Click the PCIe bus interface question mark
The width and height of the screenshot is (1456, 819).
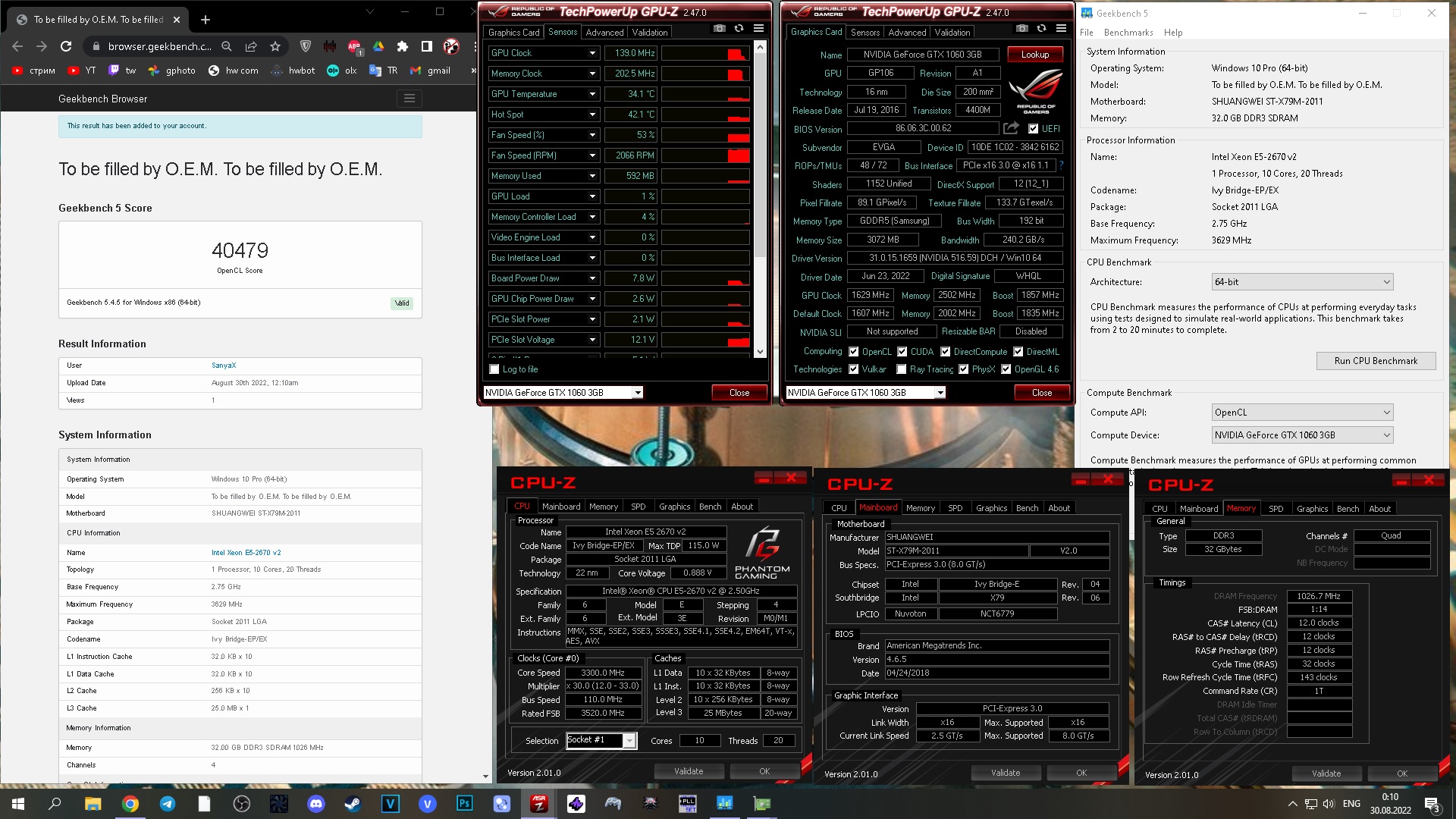[x=1061, y=165]
